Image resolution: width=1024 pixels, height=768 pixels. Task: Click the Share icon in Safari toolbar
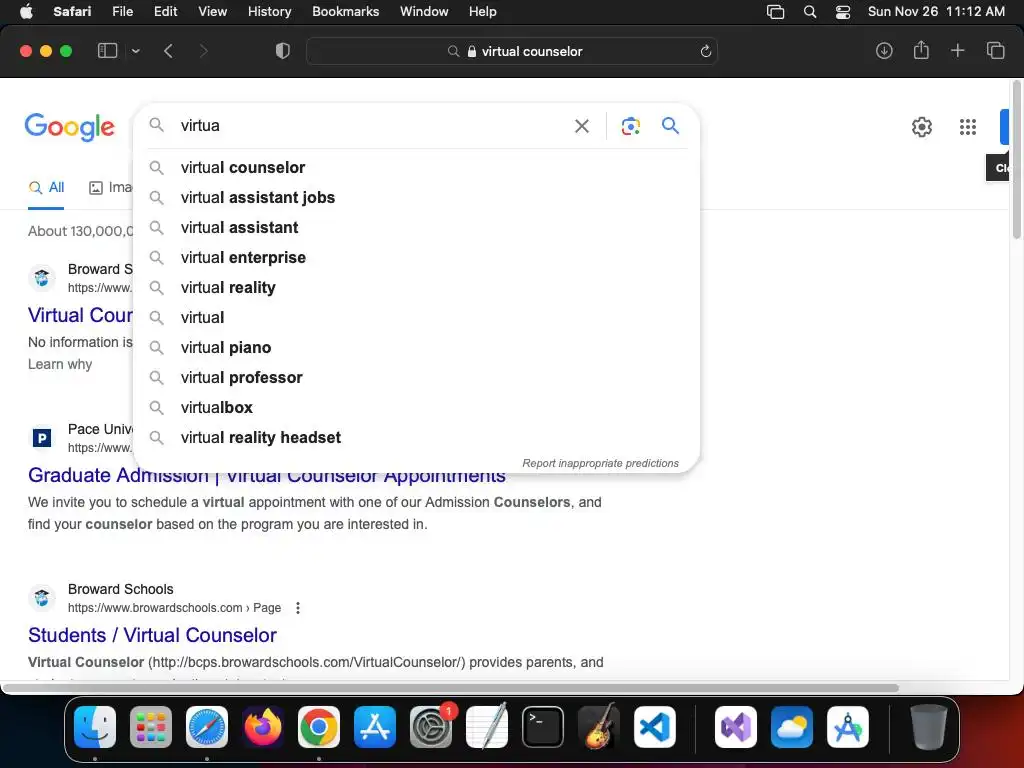coord(921,50)
